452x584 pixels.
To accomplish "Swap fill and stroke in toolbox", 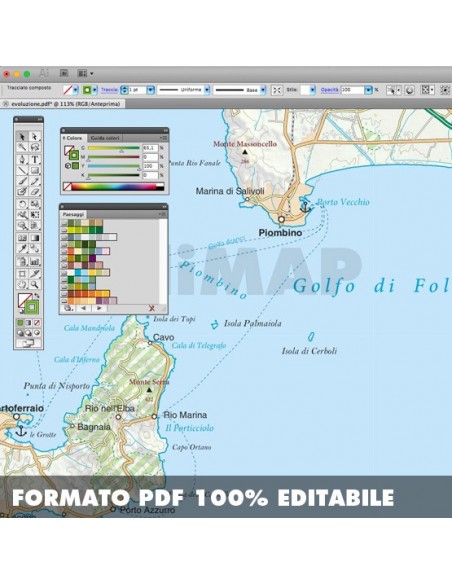I will tap(37, 296).
